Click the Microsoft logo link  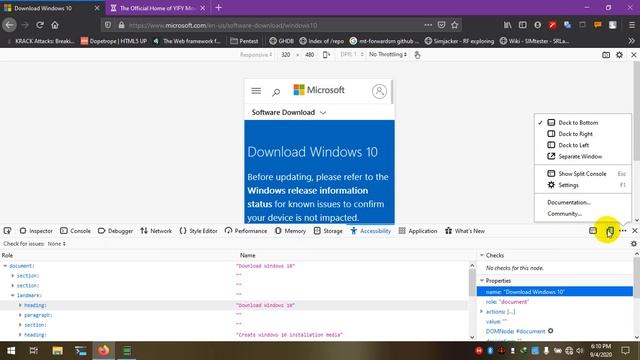(x=319, y=90)
